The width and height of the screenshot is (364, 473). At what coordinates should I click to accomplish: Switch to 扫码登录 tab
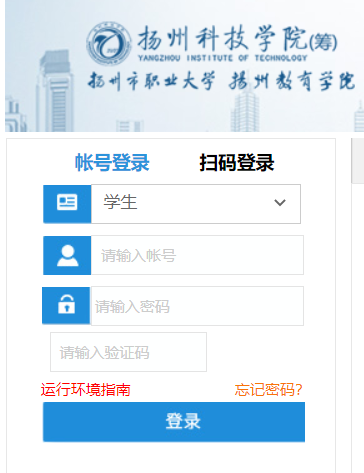(x=237, y=163)
